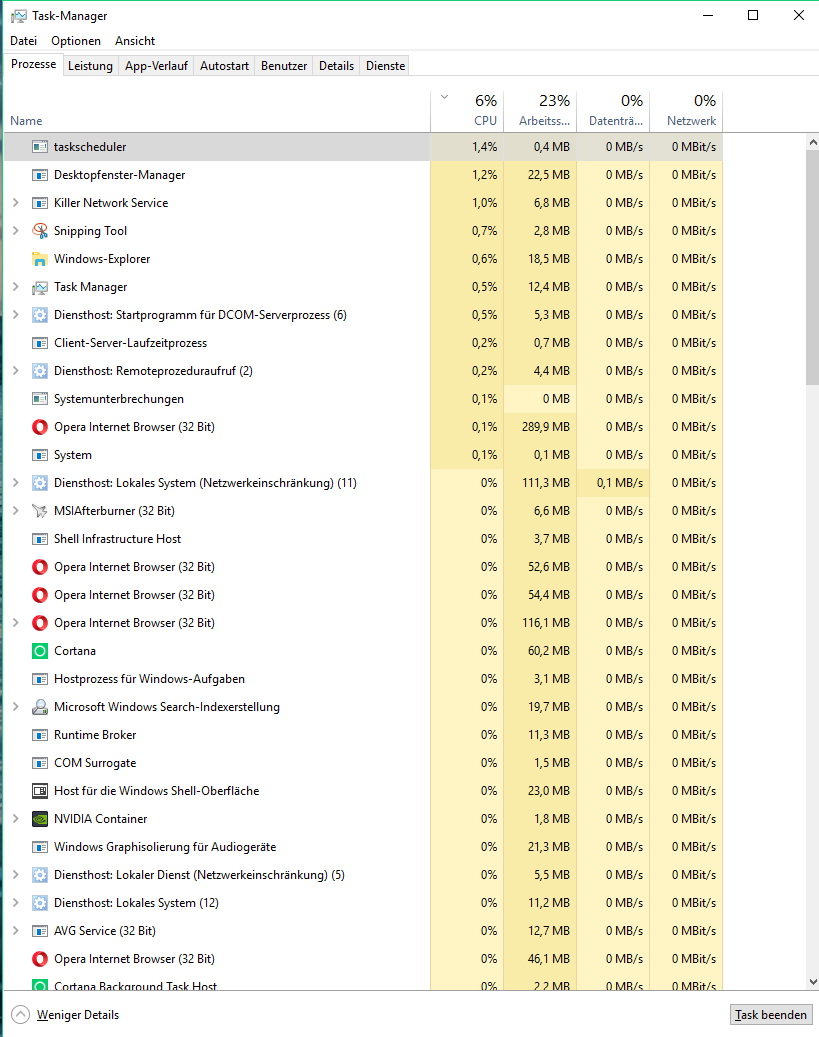The image size is (819, 1037).
Task: Click the Snipping Tool scissors icon
Action: tap(40, 231)
